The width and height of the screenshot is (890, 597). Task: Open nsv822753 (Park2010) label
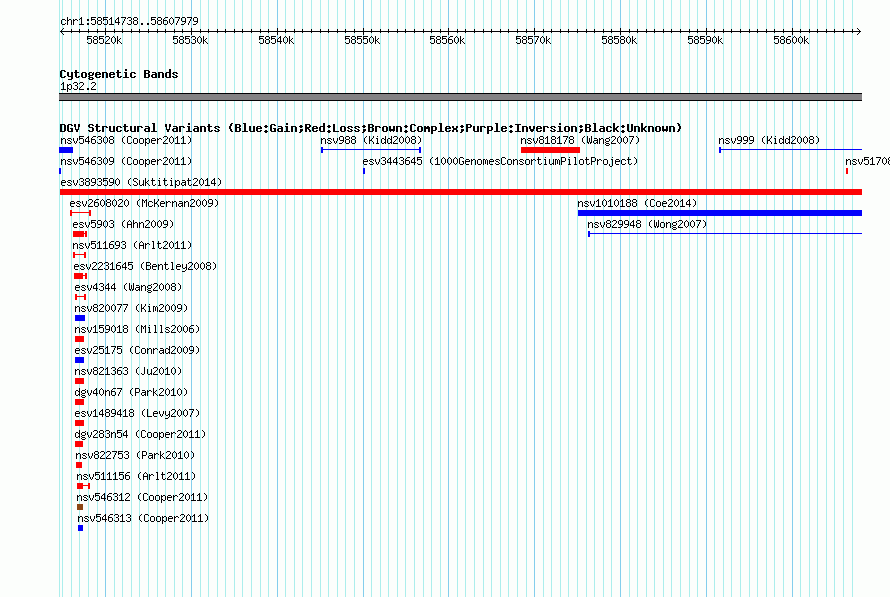[135, 455]
